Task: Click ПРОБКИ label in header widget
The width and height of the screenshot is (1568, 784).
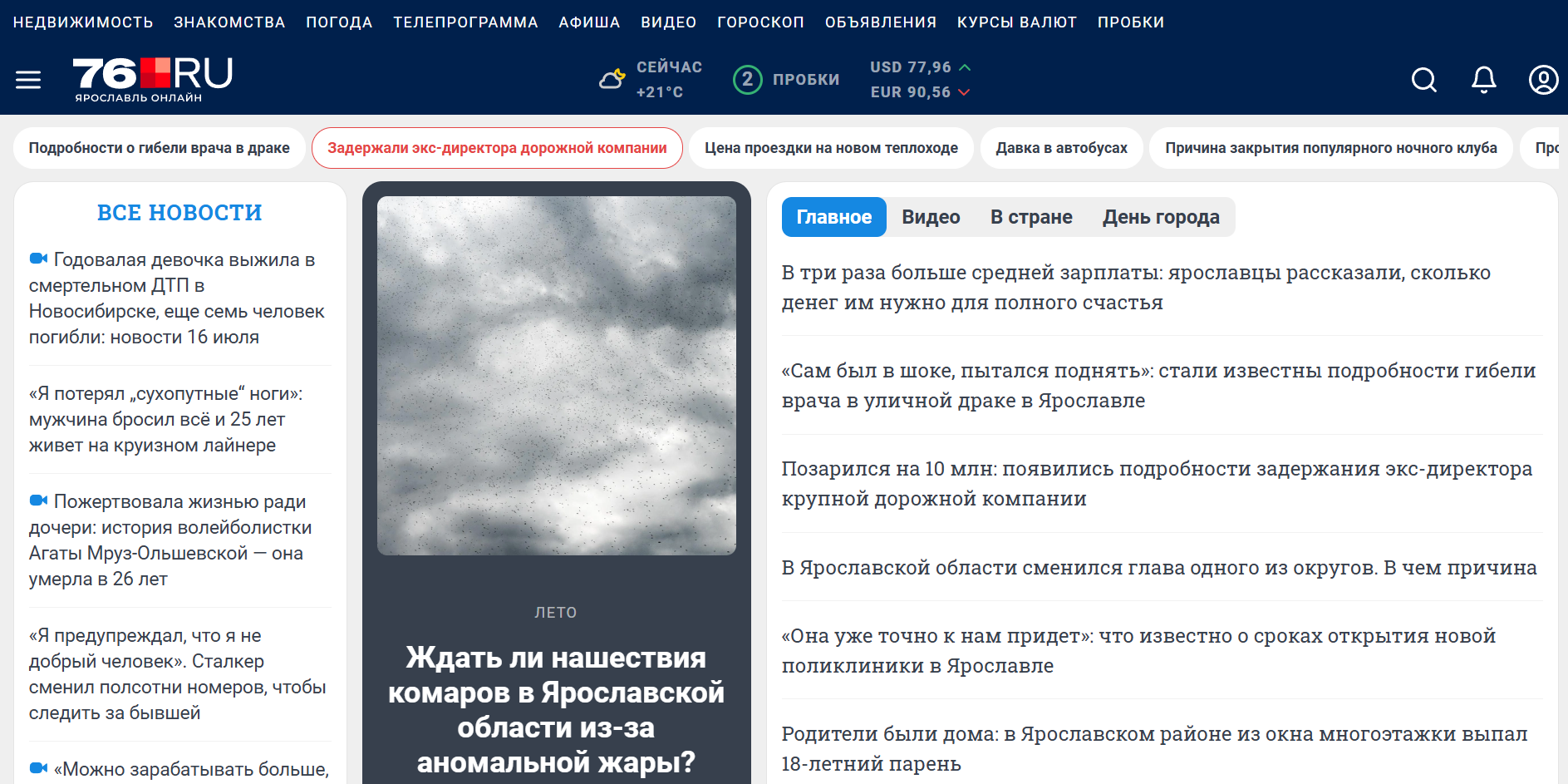Action: pos(806,80)
